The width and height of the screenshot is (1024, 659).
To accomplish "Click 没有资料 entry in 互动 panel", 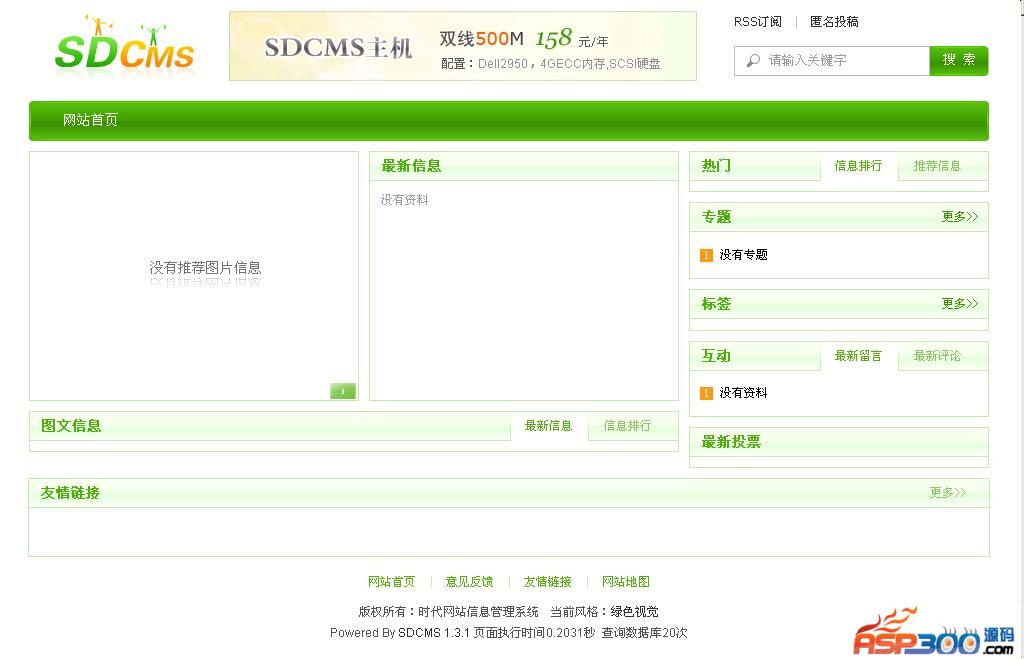I will [x=743, y=393].
